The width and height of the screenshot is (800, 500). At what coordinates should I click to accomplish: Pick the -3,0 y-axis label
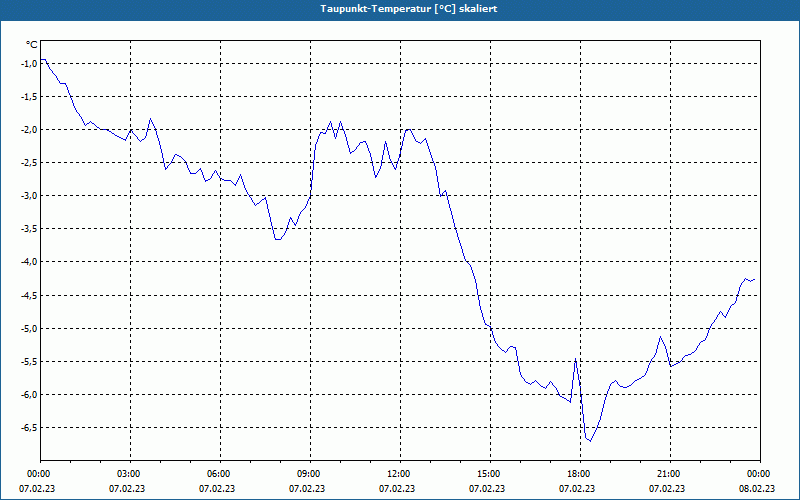point(29,196)
